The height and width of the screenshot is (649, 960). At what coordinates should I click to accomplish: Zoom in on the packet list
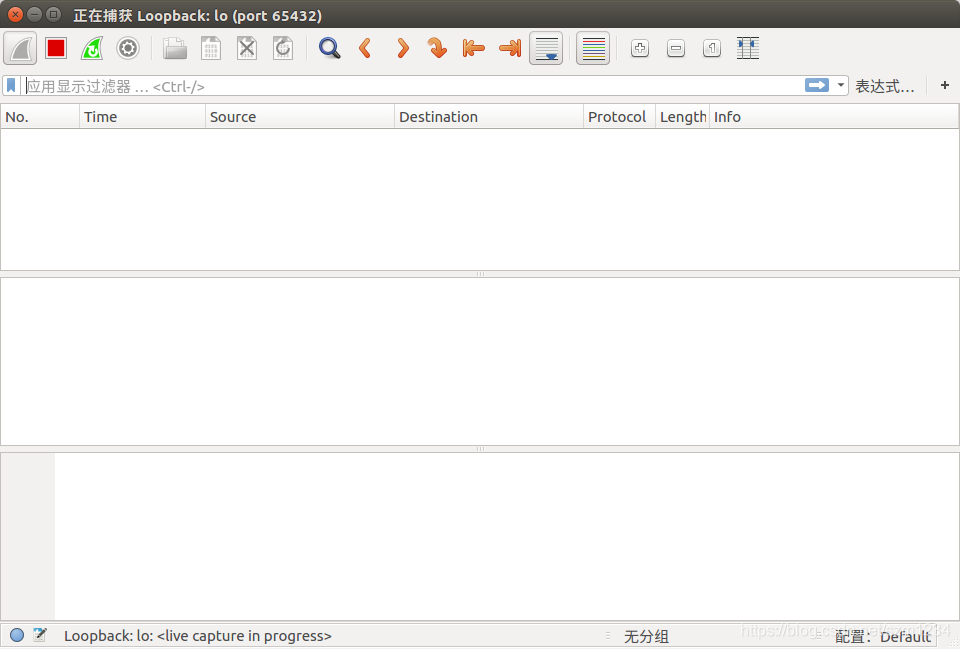[639, 48]
